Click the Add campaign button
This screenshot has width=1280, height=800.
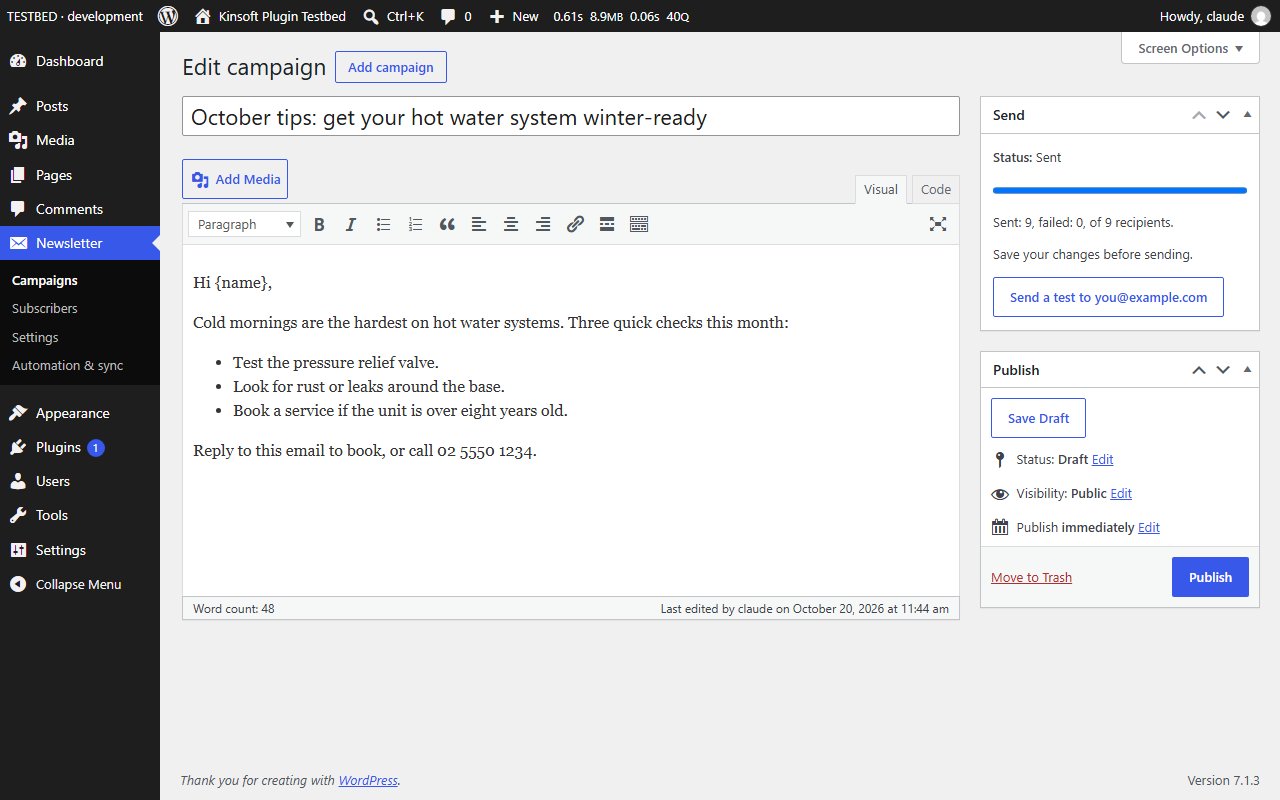[391, 67]
